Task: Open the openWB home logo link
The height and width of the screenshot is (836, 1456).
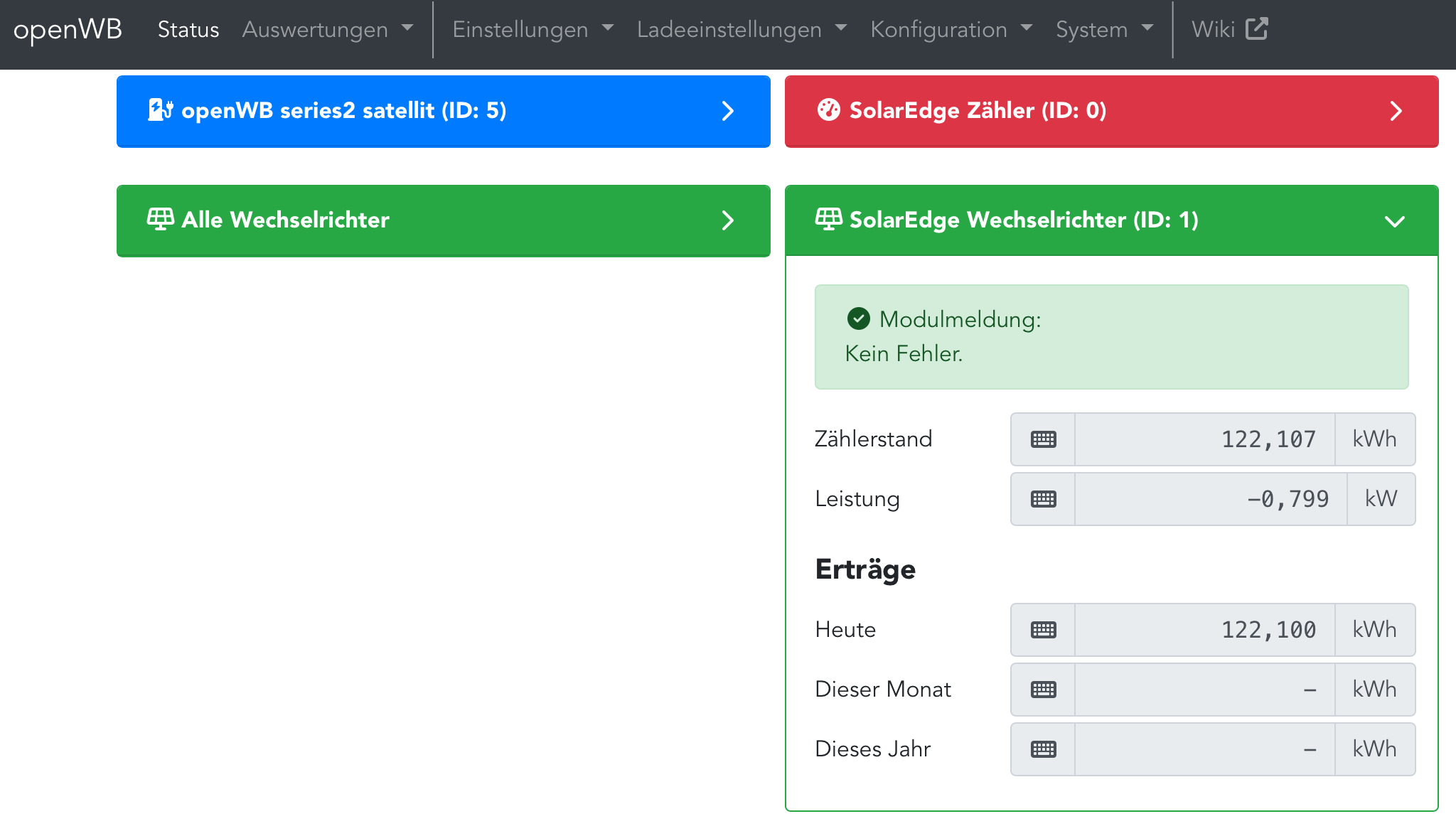Action: (68, 29)
